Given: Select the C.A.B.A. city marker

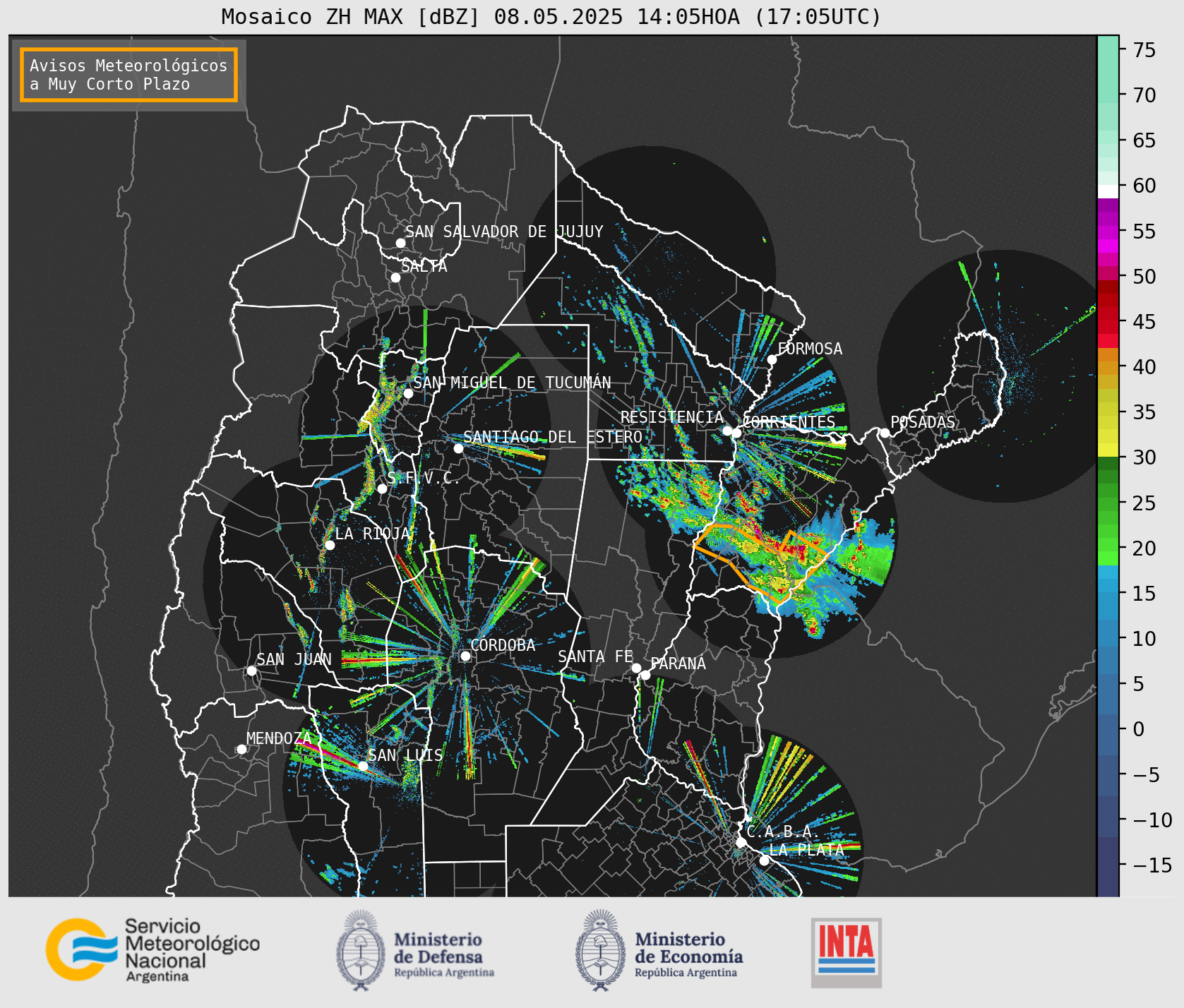Looking at the screenshot, I should point(741,842).
